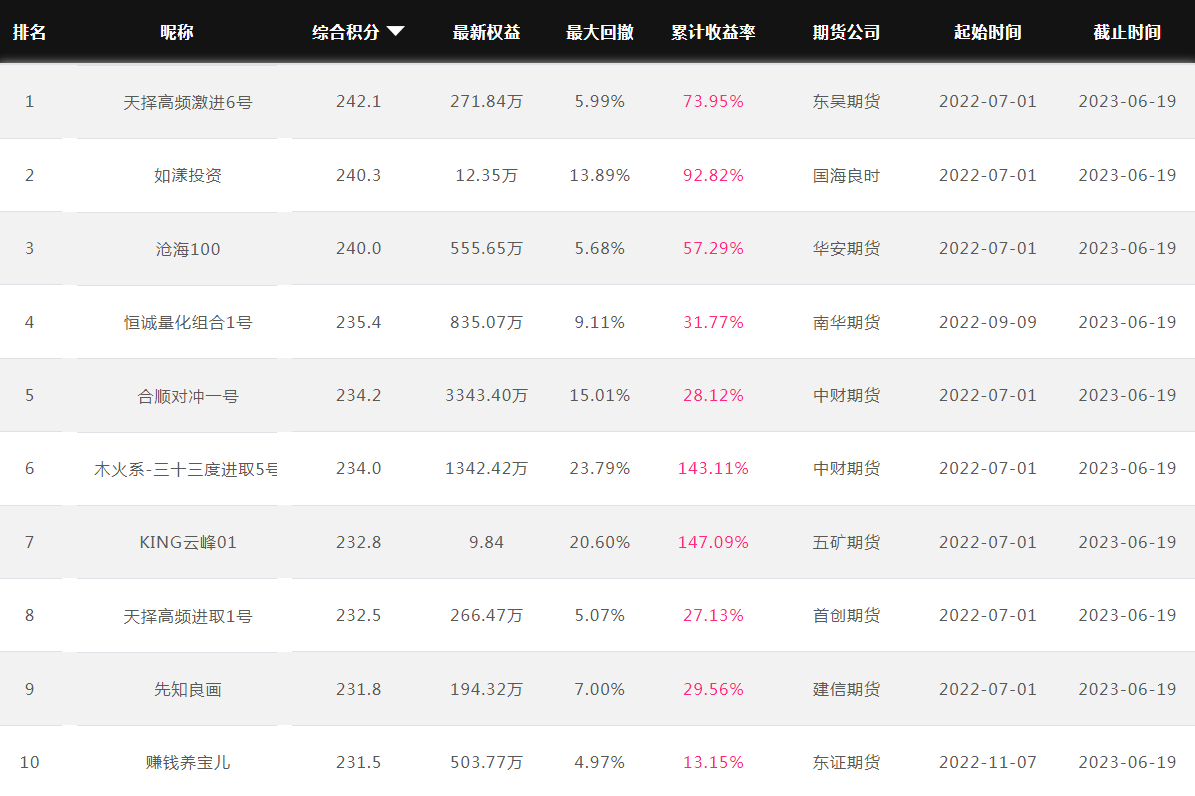The height and width of the screenshot is (796, 1195).
Task: Click the 昵称 column header
Action: pyautogui.click(x=177, y=32)
